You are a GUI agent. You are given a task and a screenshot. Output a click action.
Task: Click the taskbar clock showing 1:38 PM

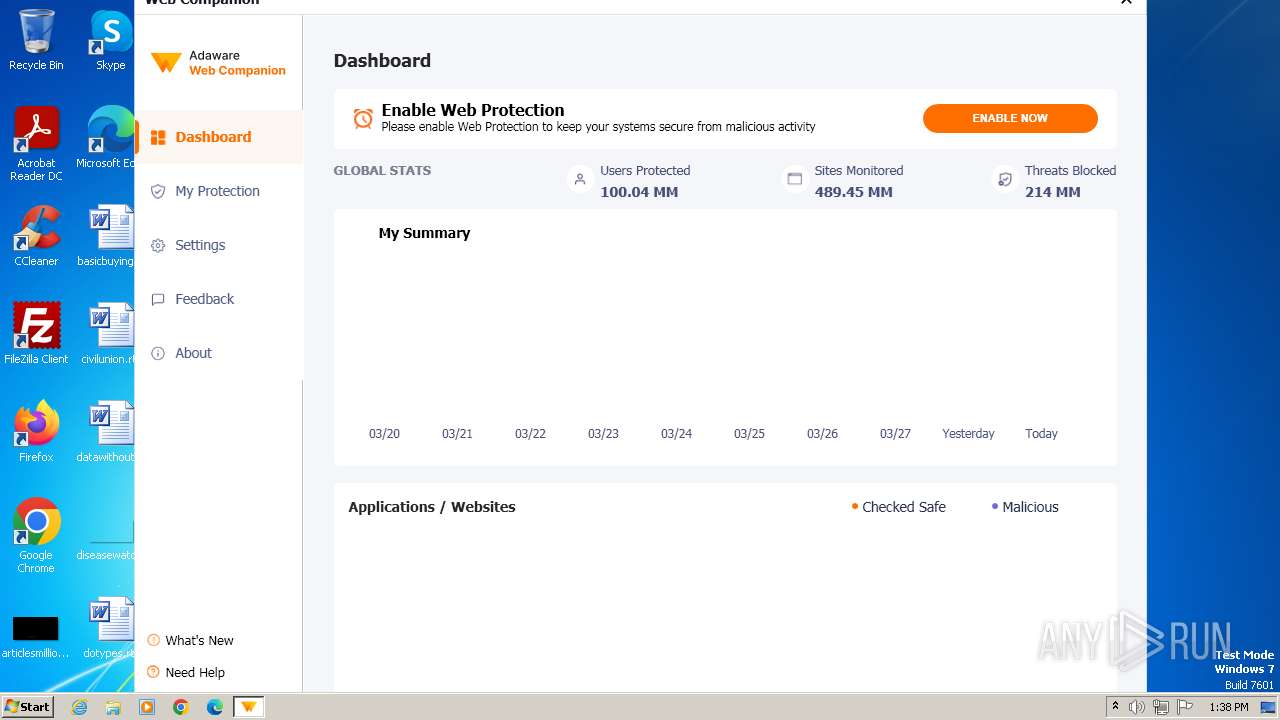click(1228, 707)
